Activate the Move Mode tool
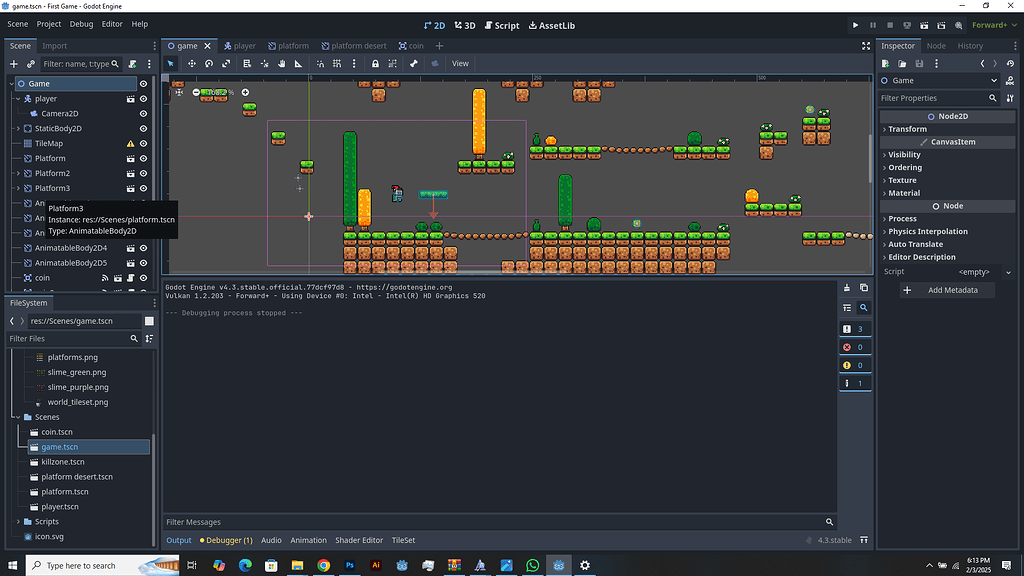This screenshot has height=576, width=1024. pos(191,63)
